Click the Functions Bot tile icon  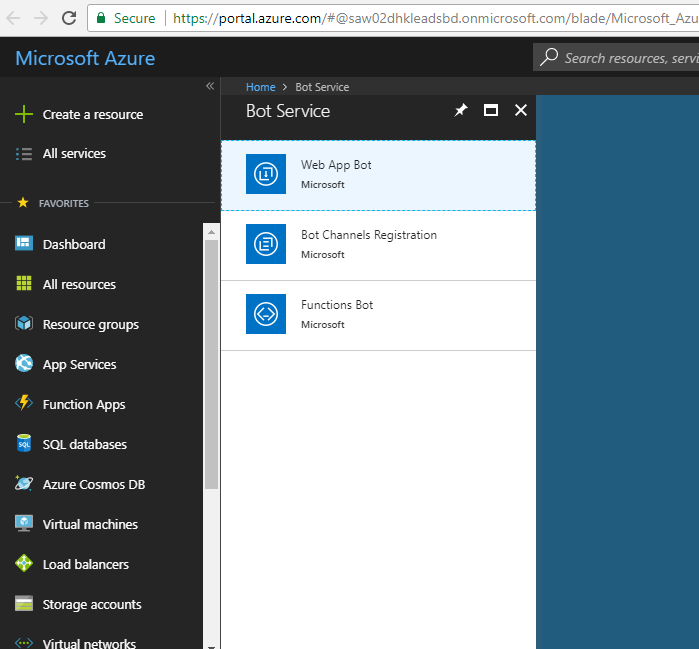click(x=266, y=314)
